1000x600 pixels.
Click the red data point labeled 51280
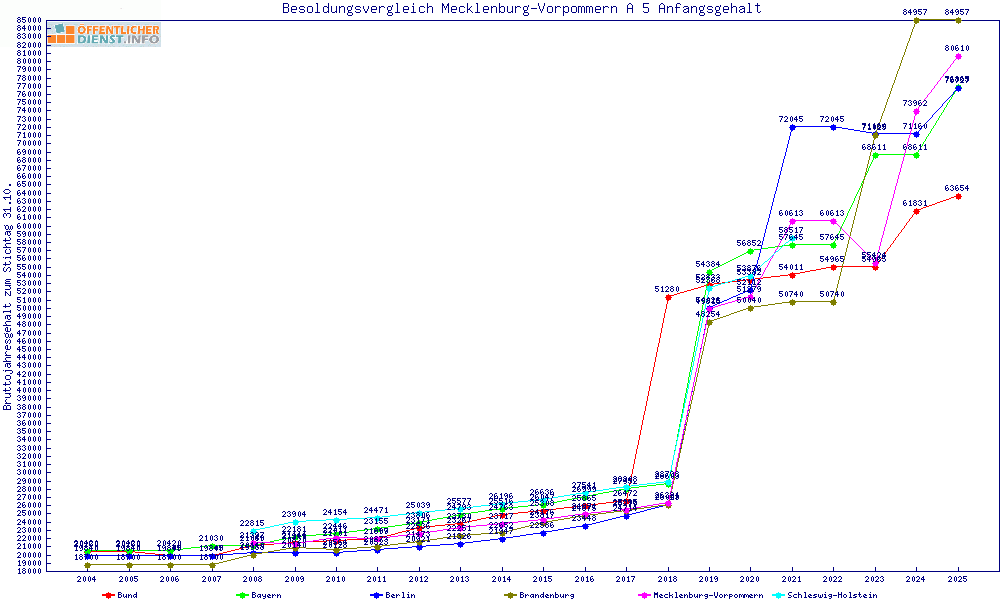coord(668,297)
